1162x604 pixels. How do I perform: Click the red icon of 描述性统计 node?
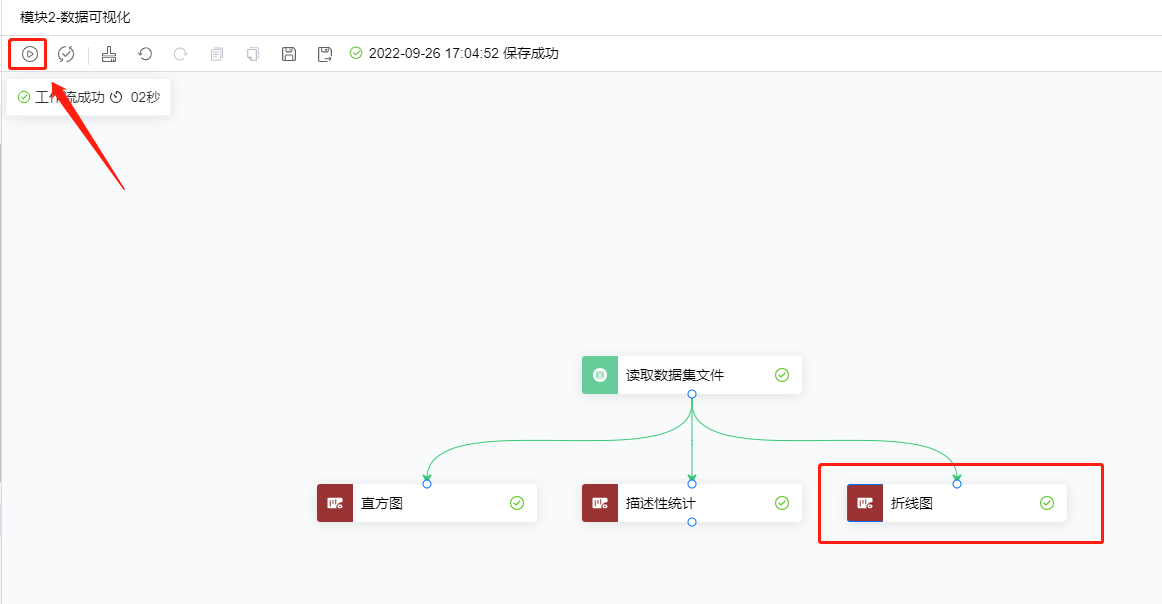point(600,503)
